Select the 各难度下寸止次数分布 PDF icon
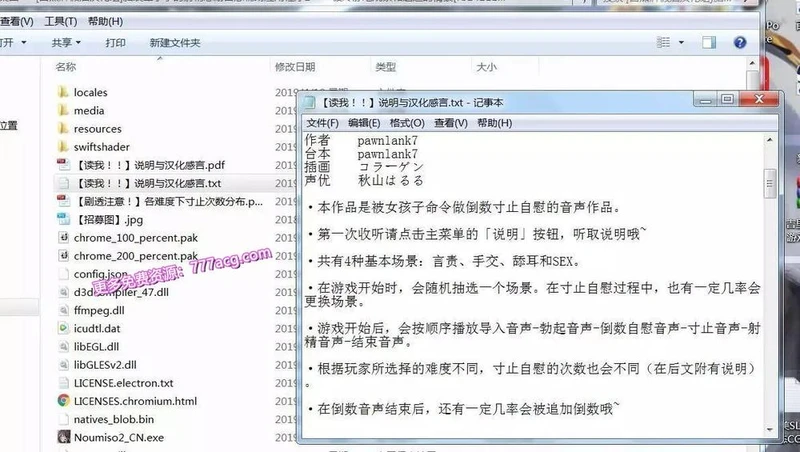 point(63,201)
